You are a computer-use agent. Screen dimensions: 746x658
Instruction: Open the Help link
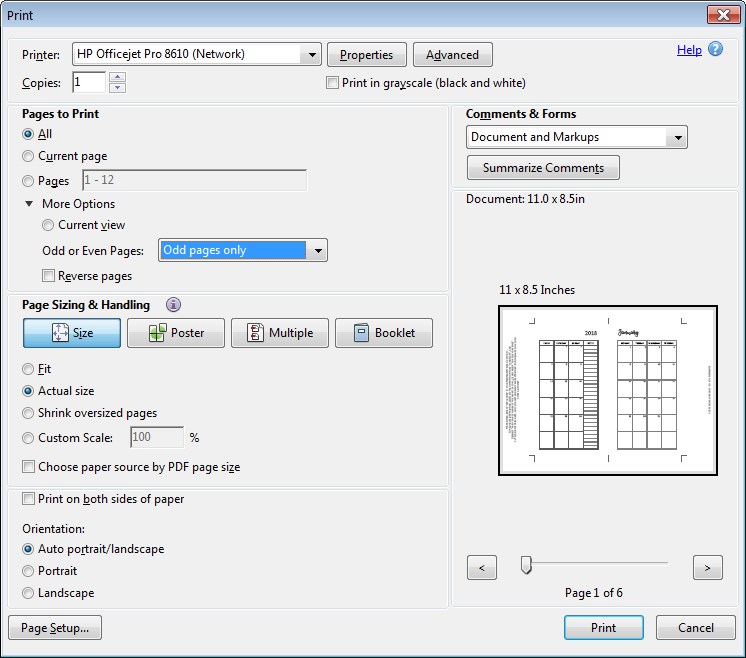[689, 50]
